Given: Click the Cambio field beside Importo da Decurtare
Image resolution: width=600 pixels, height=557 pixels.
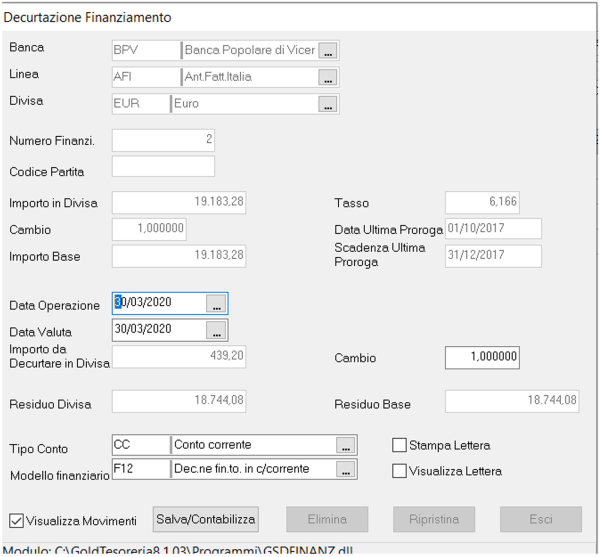Looking at the screenshot, I should click(x=482, y=358).
